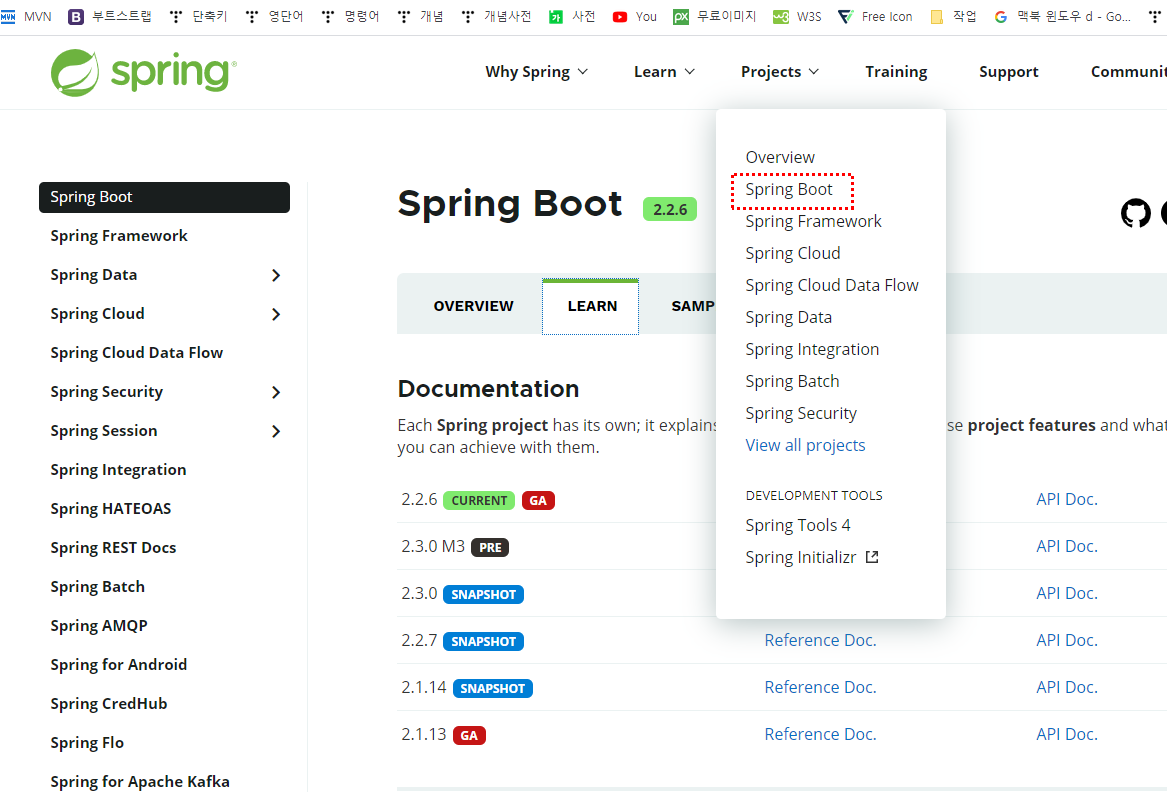Open Spring Tools 4 in the menu
The image size is (1167, 792).
tap(798, 525)
